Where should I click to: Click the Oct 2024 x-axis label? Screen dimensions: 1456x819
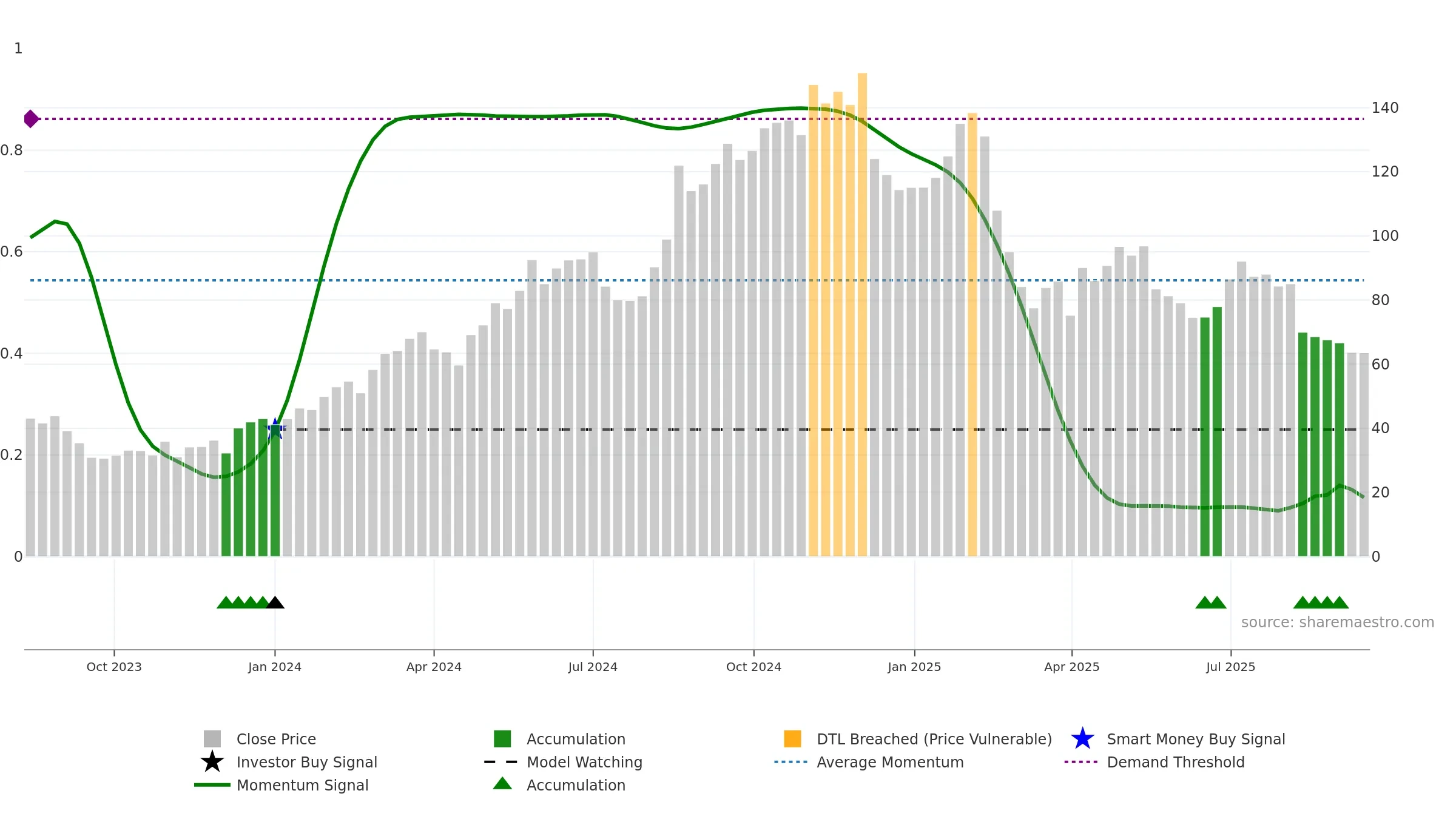pyautogui.click(x=753, y=667)
